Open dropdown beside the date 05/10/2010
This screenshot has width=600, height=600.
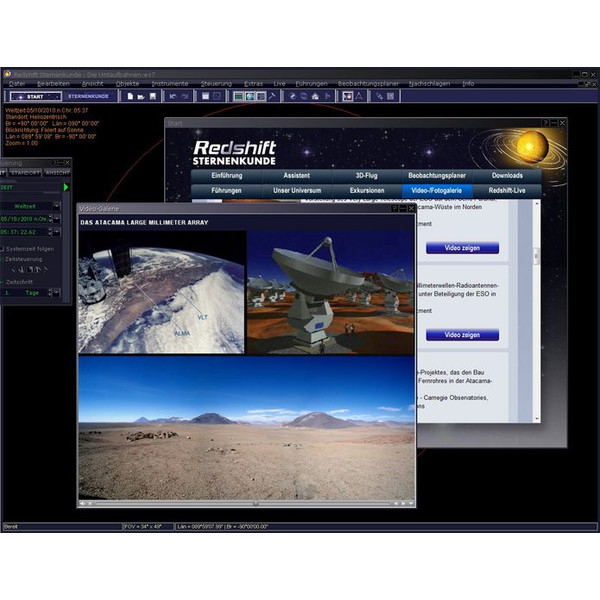coord(57,219)
